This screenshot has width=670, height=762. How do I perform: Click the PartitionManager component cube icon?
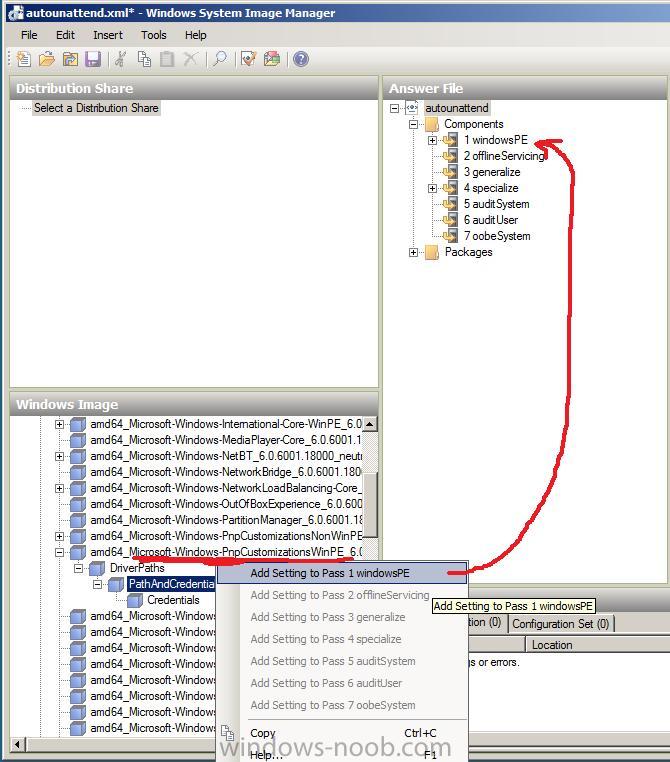click(78, 520)
